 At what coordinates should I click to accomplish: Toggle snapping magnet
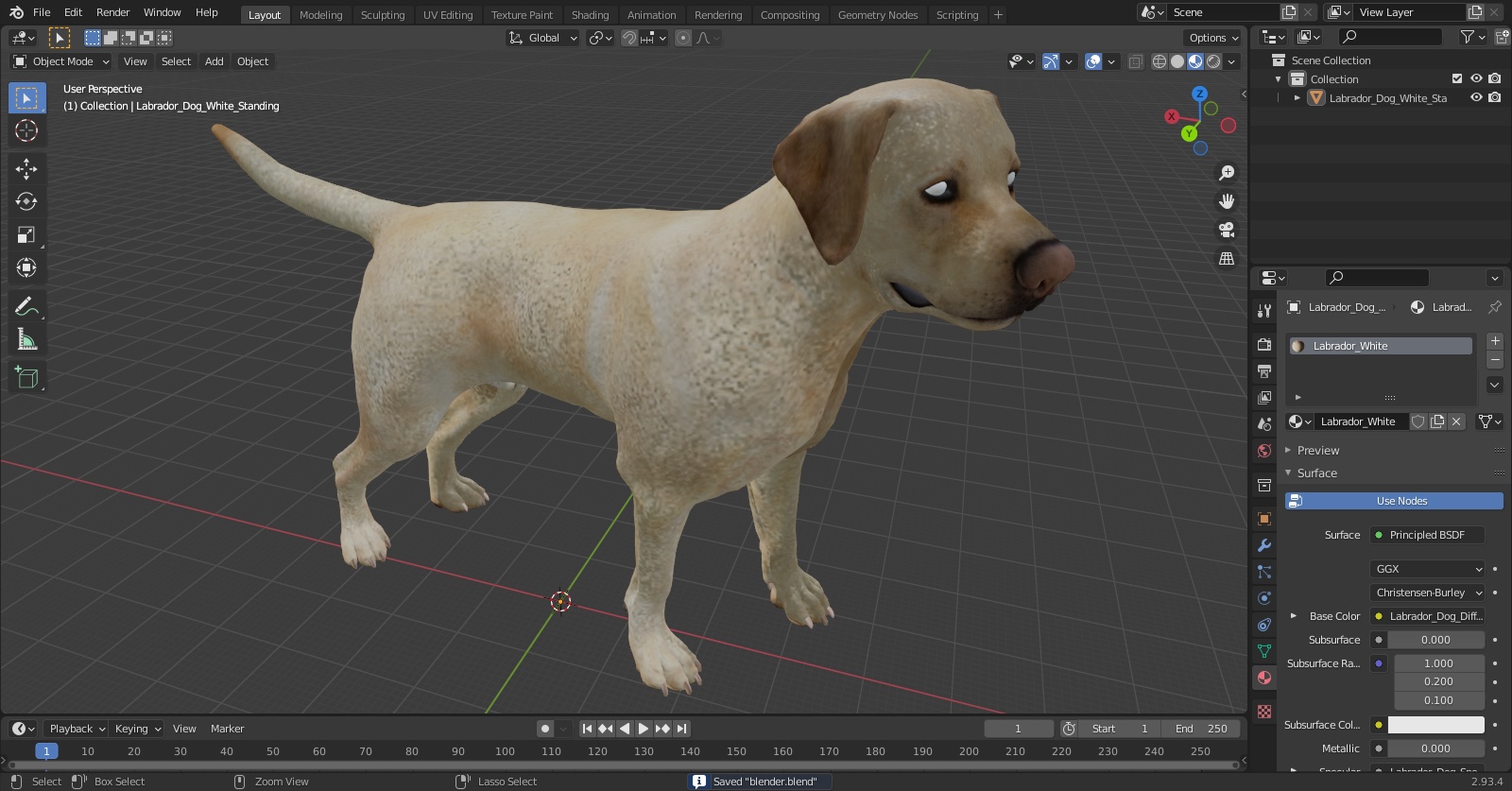click(628, 38)
